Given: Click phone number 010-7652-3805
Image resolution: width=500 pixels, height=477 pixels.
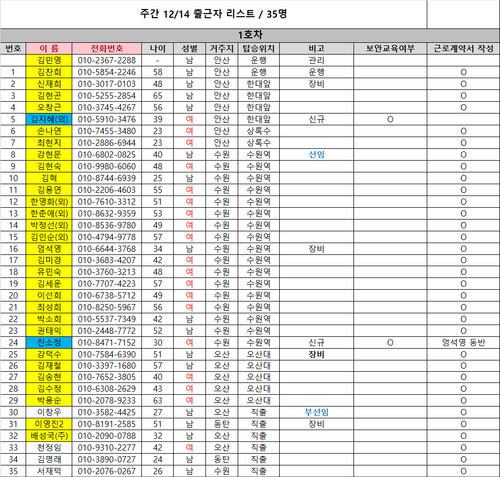Looking at the screenshot, I should [107, 377].
